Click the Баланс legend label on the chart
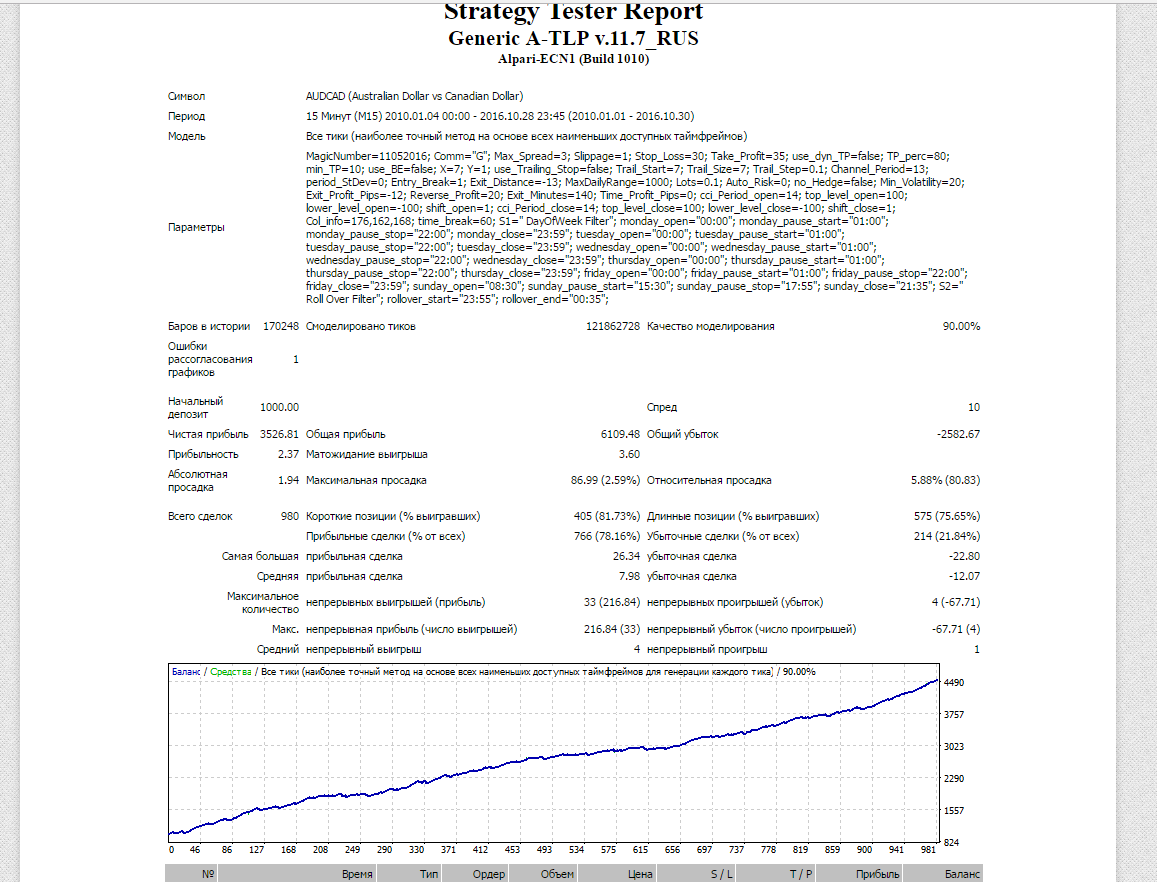 (x=186, y=672)
